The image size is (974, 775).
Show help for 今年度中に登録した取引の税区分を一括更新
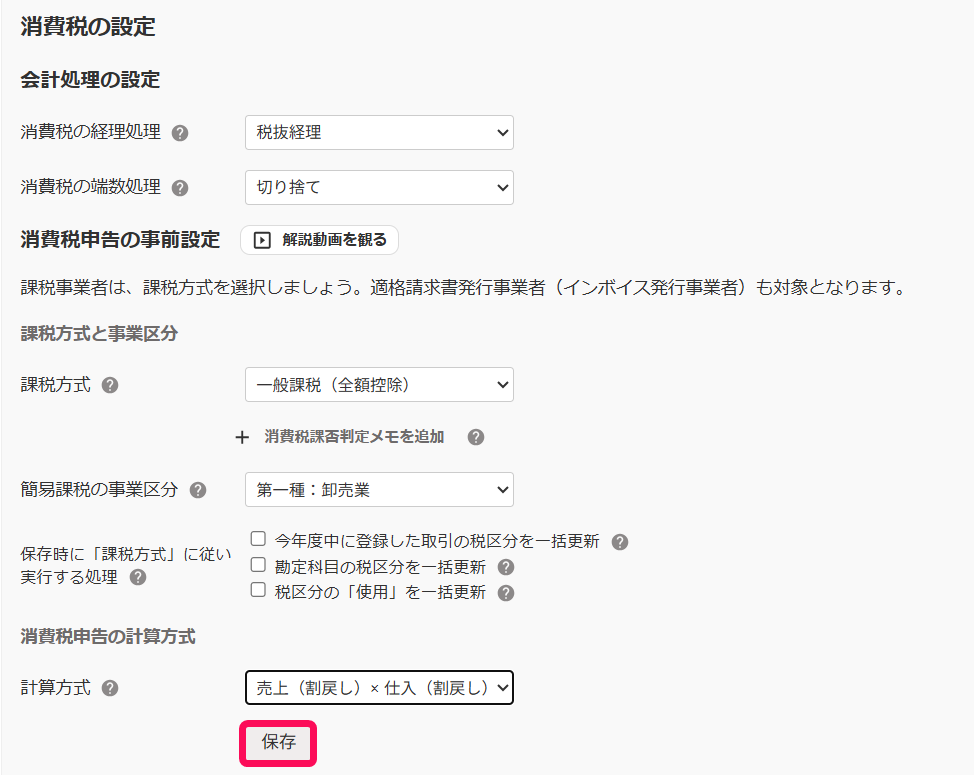point(620,542)
